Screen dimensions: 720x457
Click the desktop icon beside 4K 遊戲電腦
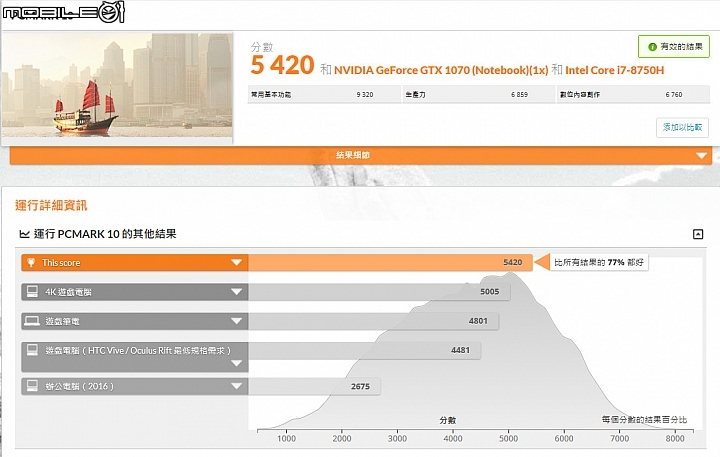coord(32,292)
